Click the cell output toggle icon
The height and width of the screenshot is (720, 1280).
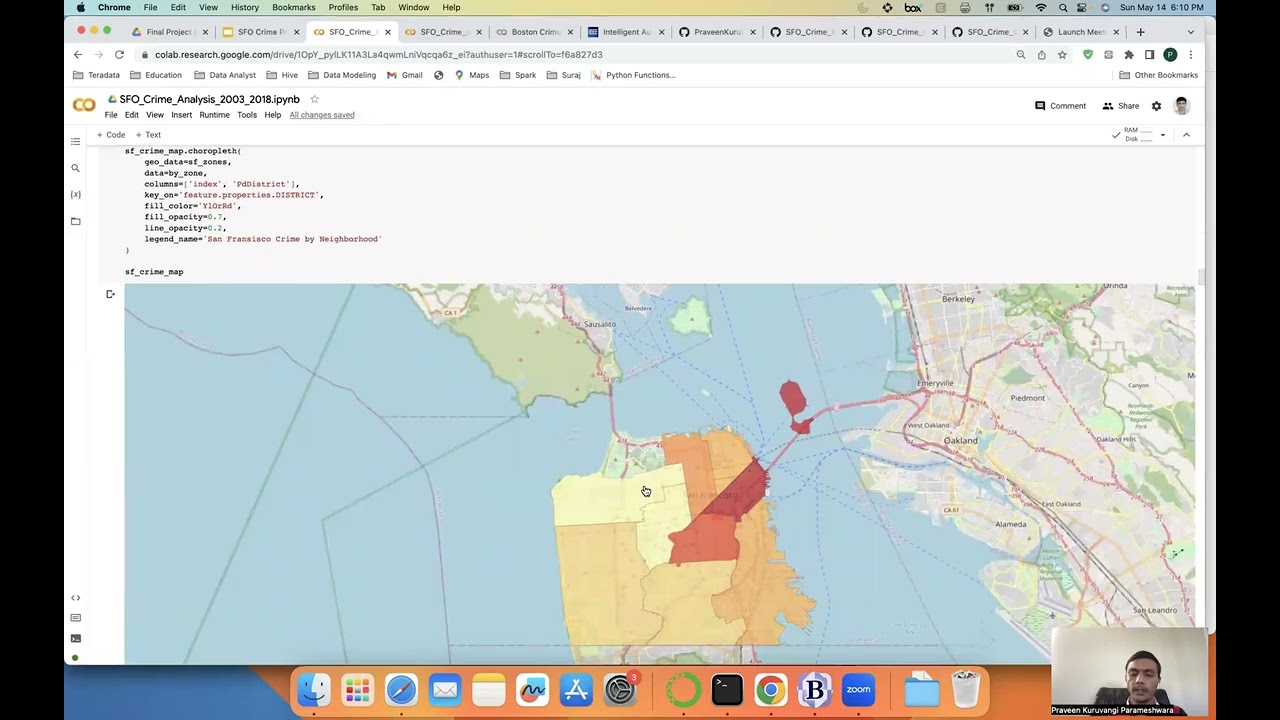[x=110, y=294]
